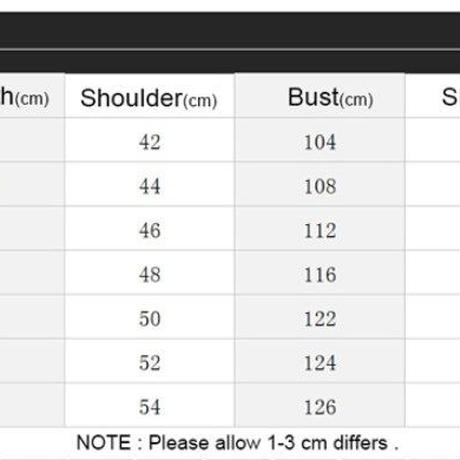
Task: Select shoulder value 54 cell
Action: coord(150,405)
